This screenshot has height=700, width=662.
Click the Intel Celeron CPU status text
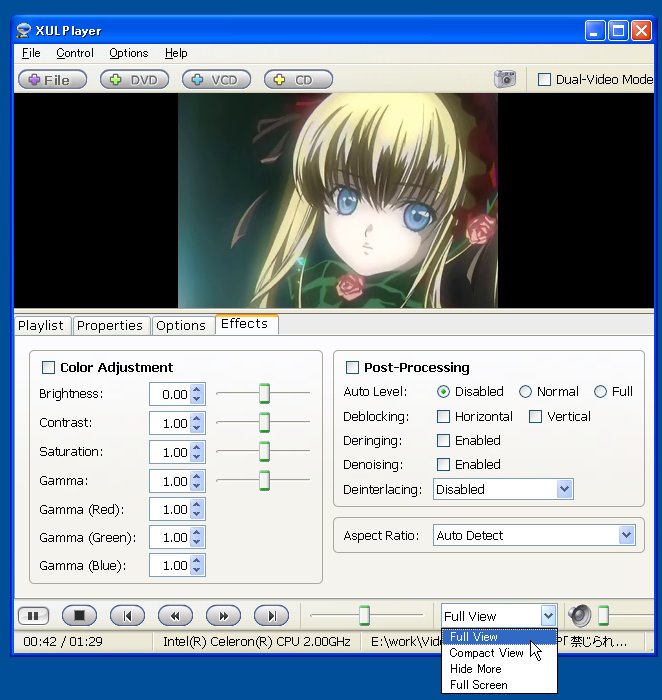257,642
